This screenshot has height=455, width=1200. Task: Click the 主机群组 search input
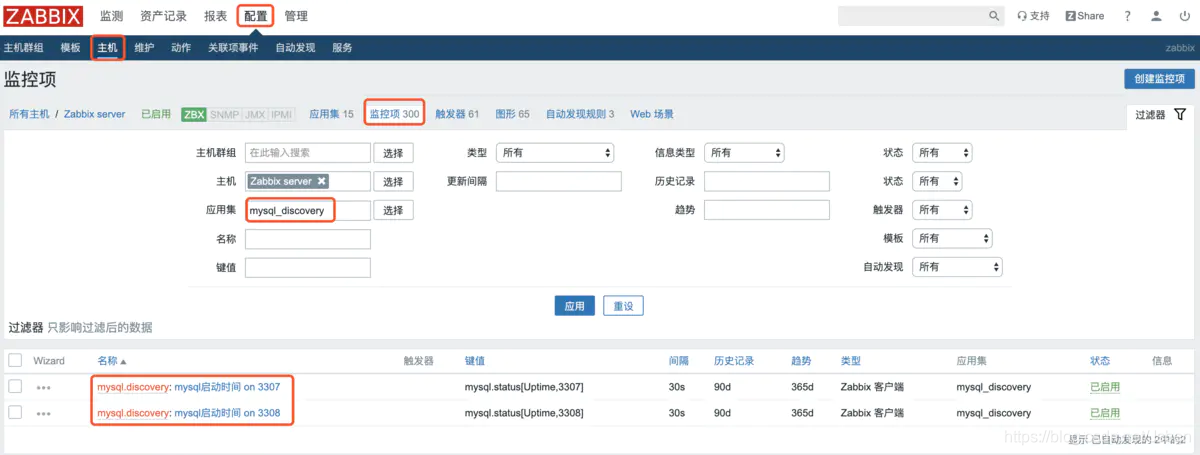pyautogui.click(x=308, y=153)
